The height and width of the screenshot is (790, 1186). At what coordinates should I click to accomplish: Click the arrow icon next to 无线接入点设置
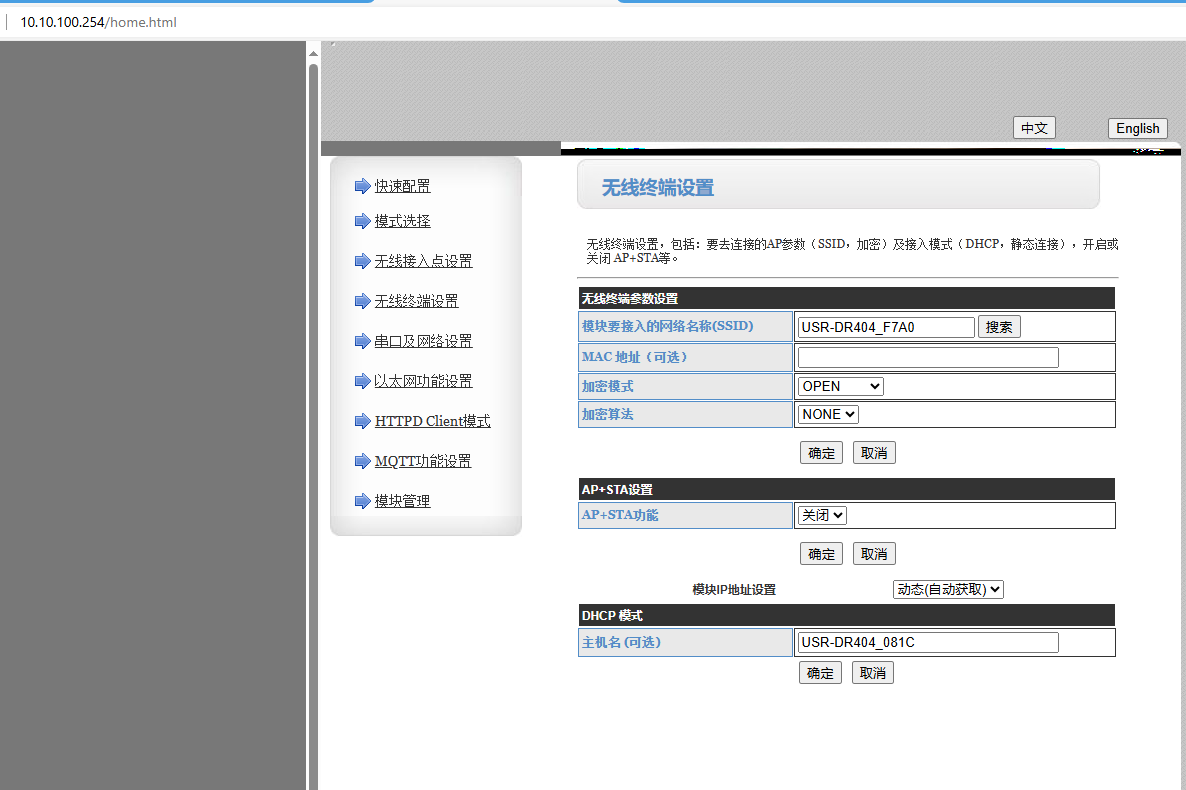pyautogui.click(x=362, y=261)
